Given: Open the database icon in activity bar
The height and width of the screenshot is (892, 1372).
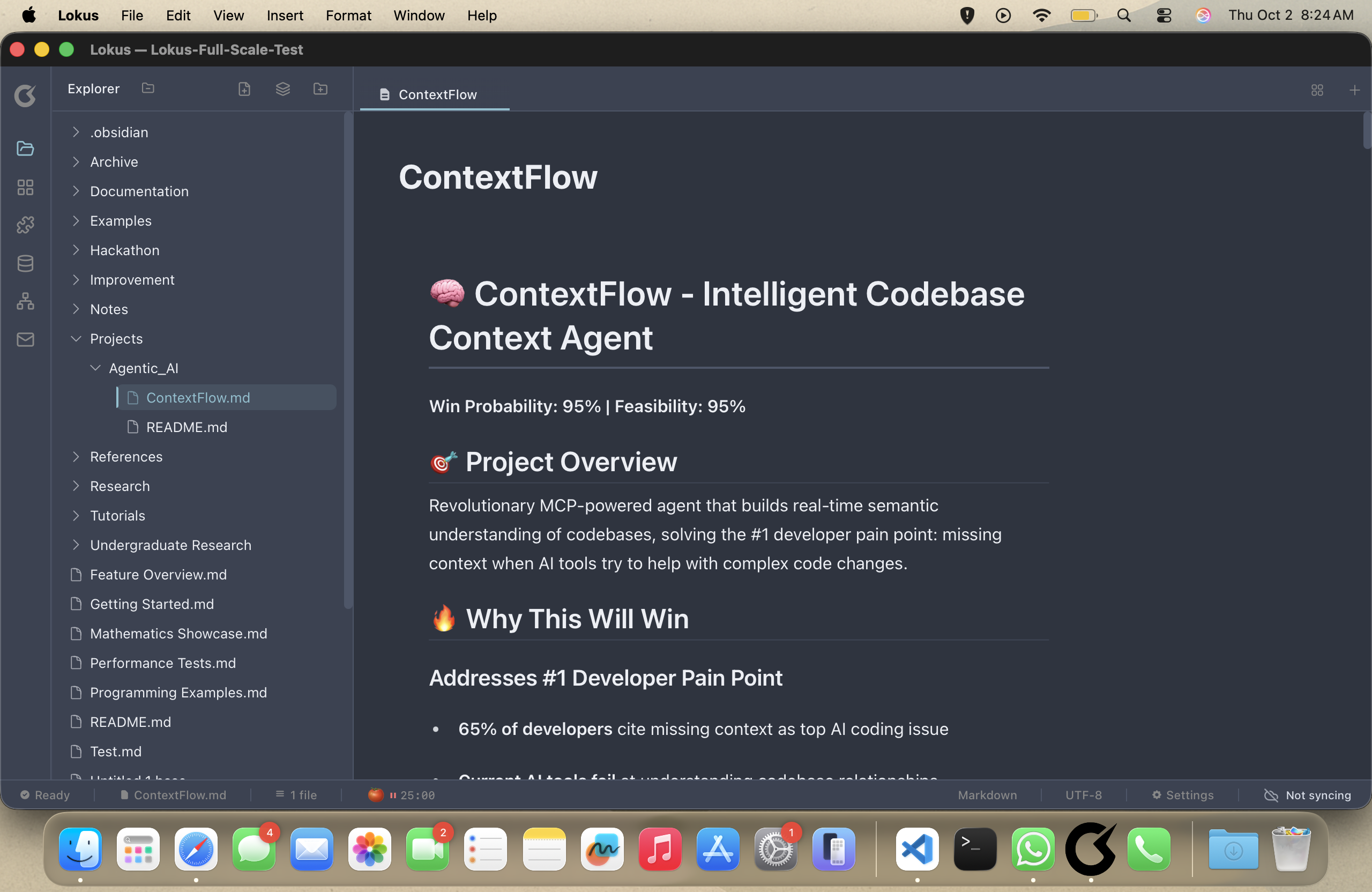Looking at the screenshot, I should 25,264.
